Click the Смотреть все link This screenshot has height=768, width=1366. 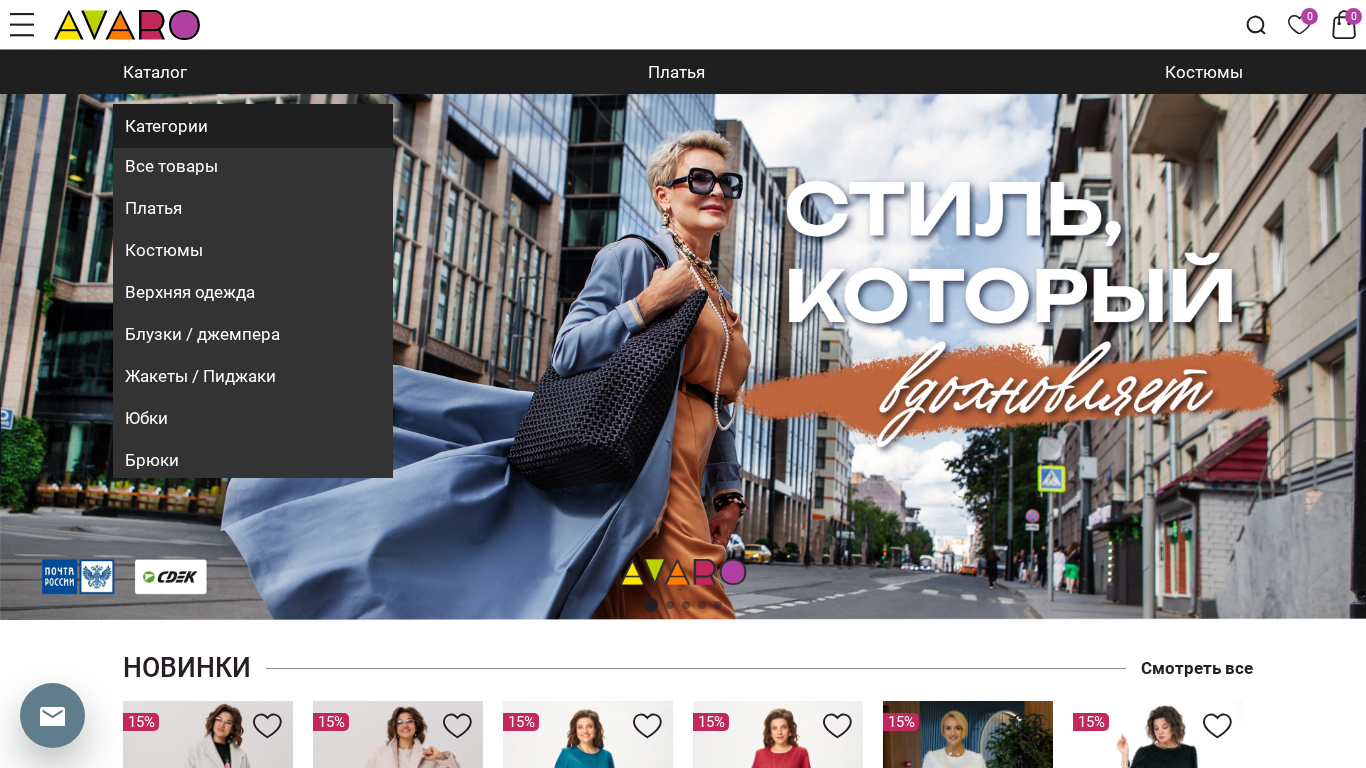pos(1196,668)
